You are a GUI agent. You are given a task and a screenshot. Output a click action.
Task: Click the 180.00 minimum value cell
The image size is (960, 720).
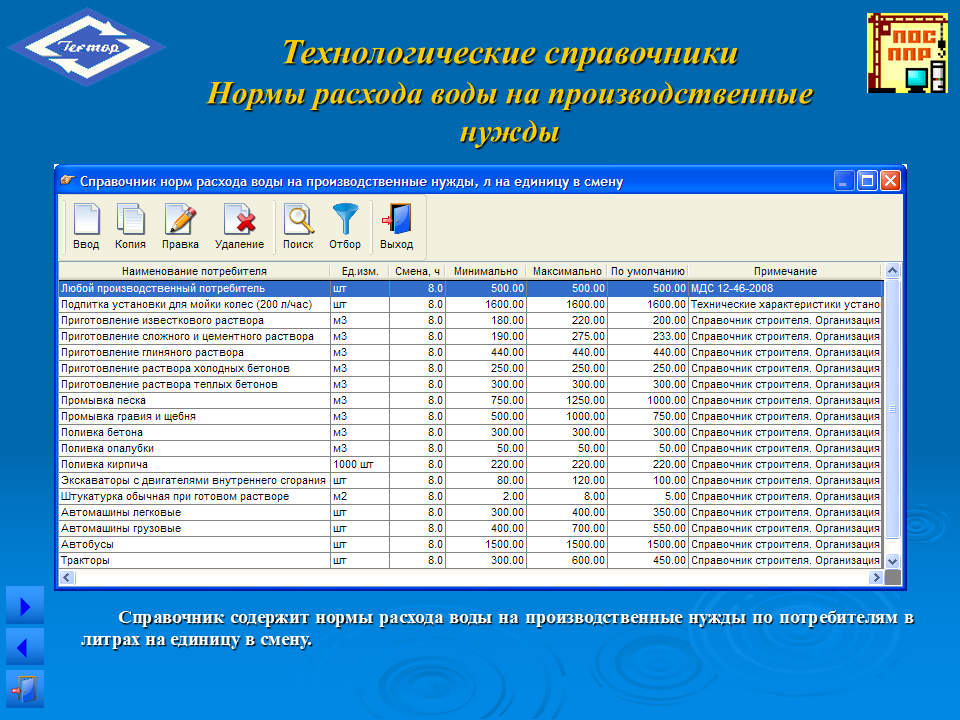[x=486, y=320]
